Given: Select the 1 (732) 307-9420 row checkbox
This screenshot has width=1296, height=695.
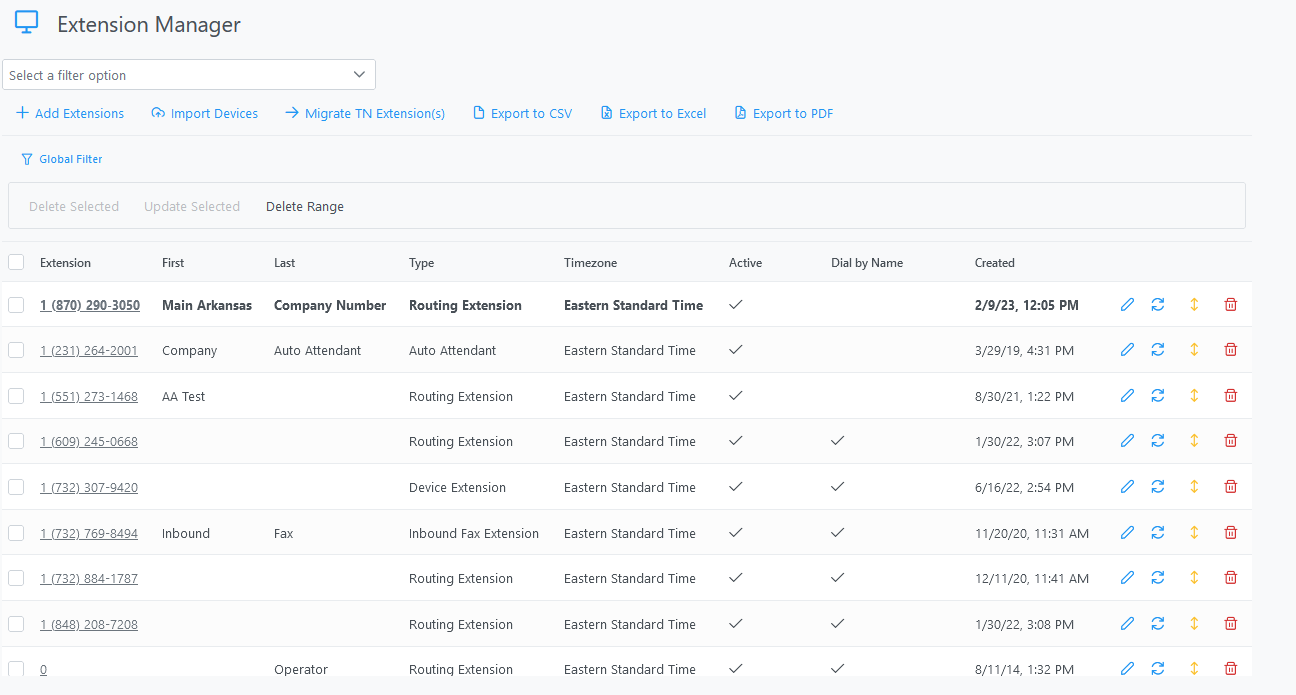Looking at the screenshot, I should [16, 487].
